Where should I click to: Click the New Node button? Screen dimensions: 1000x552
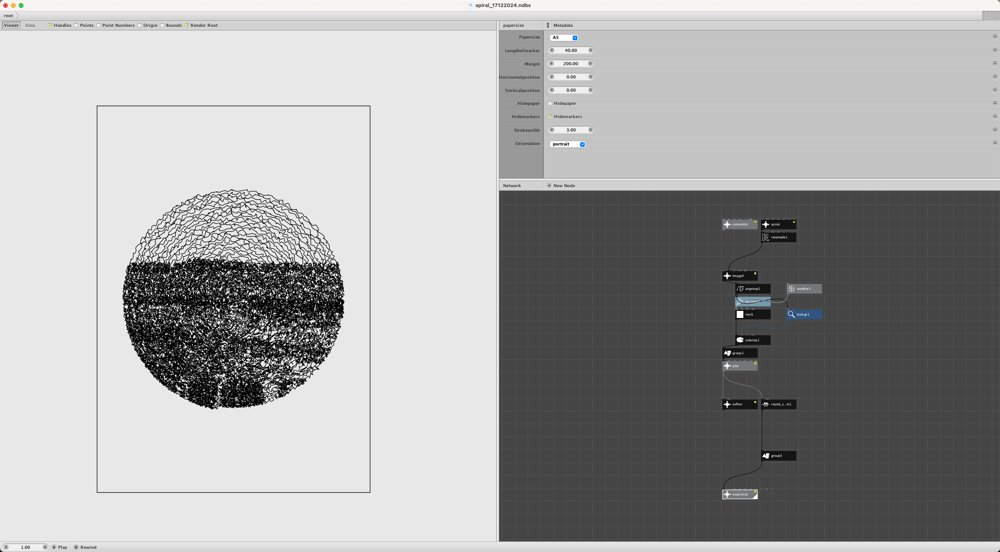pos(561,185)
